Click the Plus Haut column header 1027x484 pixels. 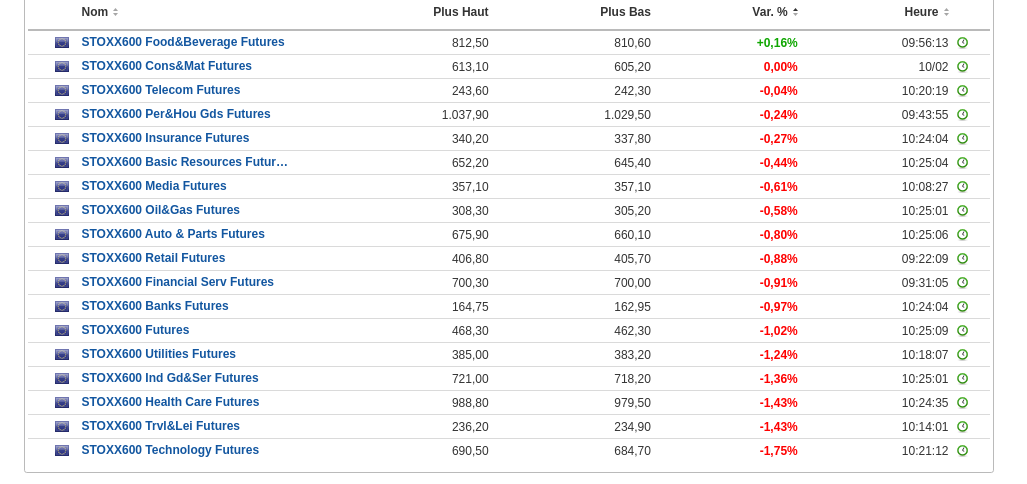460,12
